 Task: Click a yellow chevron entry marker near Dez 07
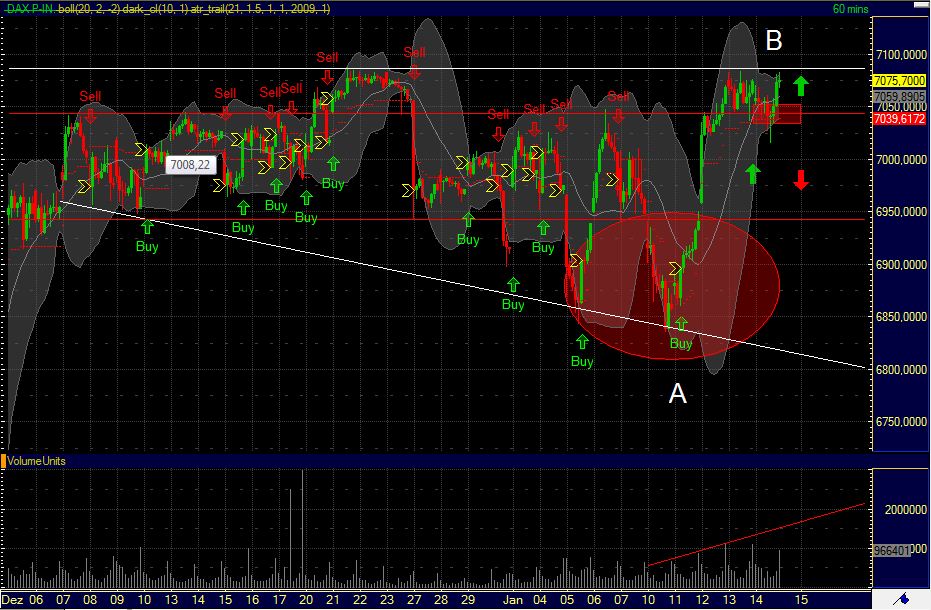84,185
